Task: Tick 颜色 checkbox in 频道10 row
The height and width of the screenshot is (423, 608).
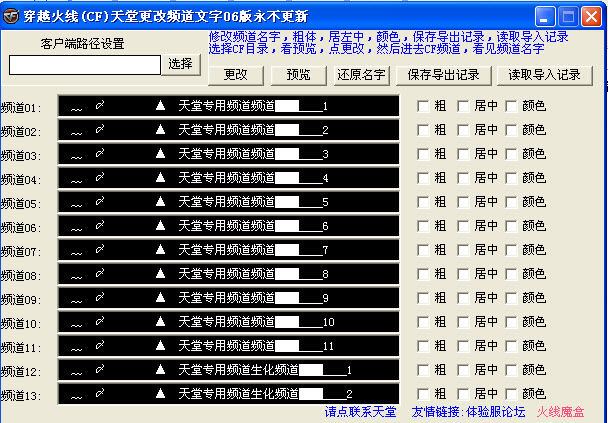Action: point(511,322)
